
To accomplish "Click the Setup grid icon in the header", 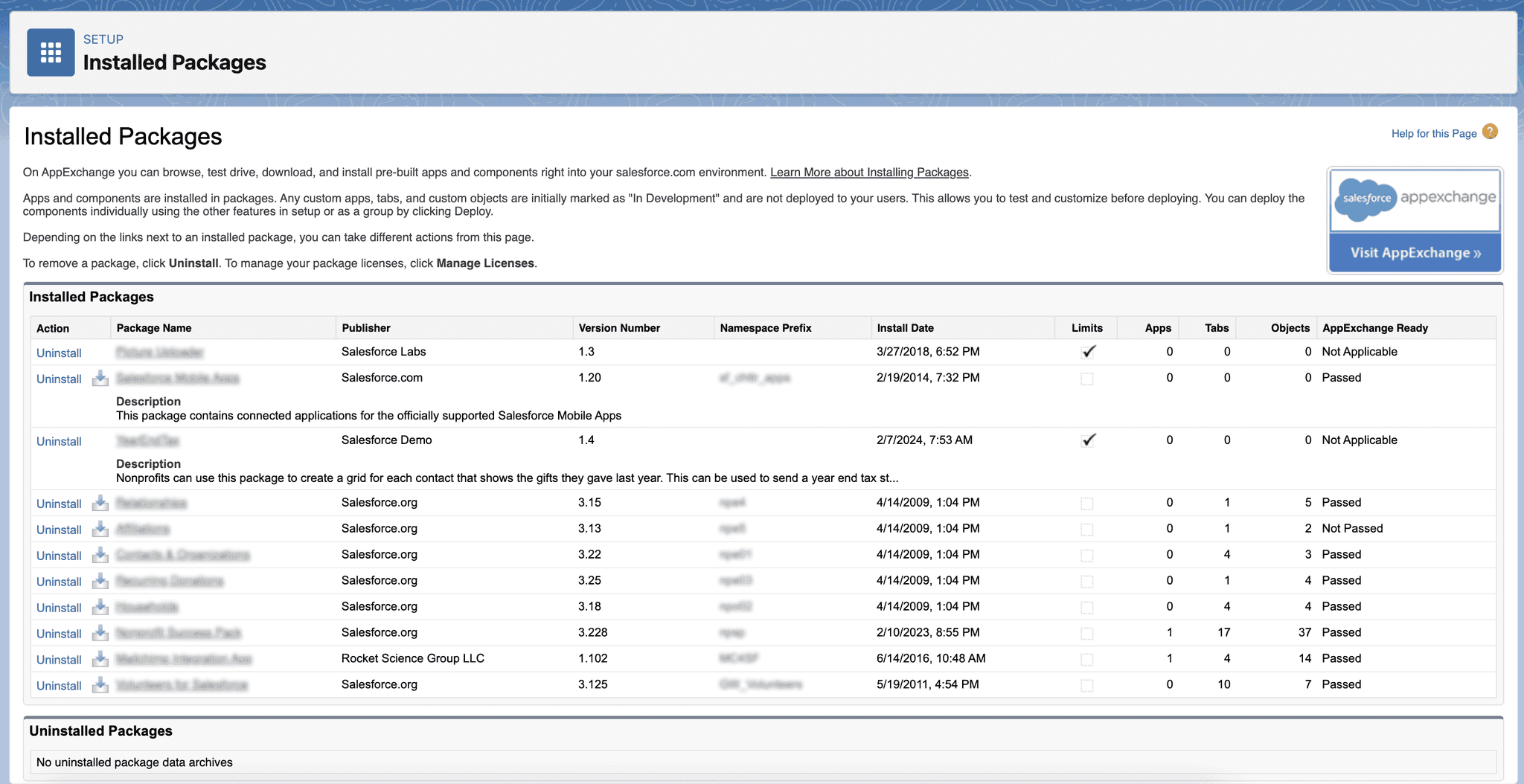I will click(50, 52).
